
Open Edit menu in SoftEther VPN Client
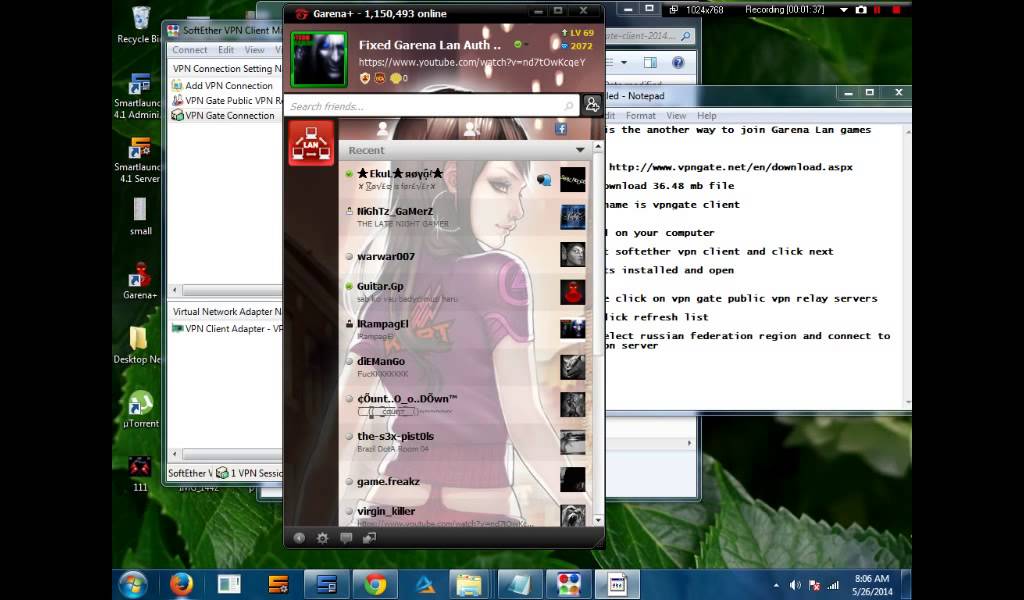click(226, 50)
